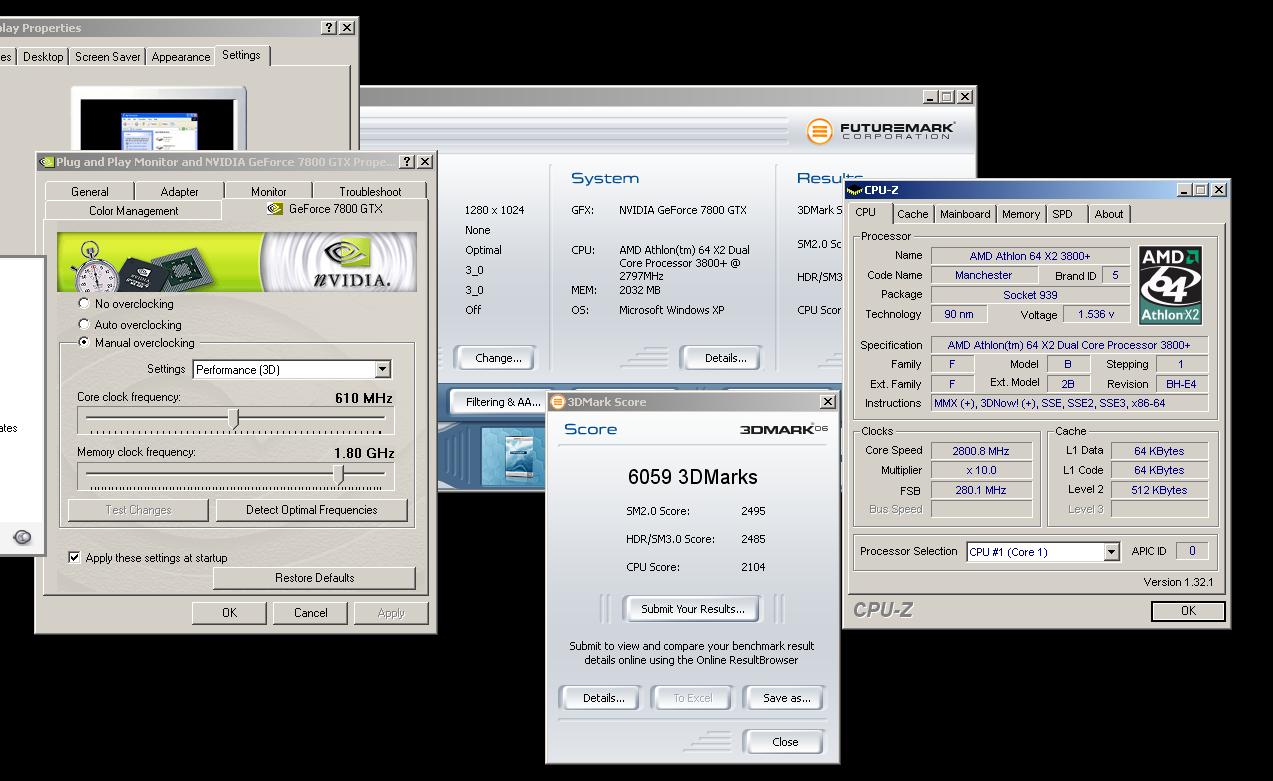
Task: Click the CPU Score 2104 value
Action: pyautogui.click(x=753, y=567)
